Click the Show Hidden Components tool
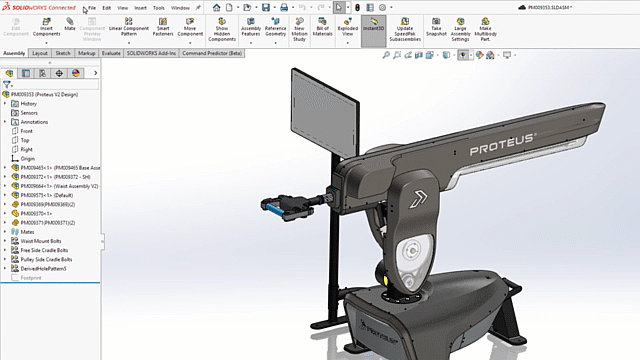 (222, 29)
